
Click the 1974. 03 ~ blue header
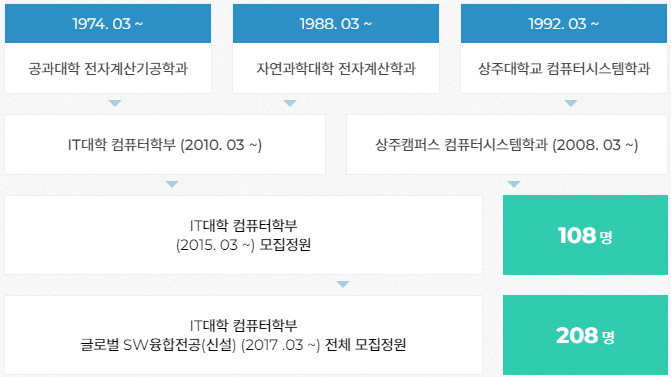108,24
